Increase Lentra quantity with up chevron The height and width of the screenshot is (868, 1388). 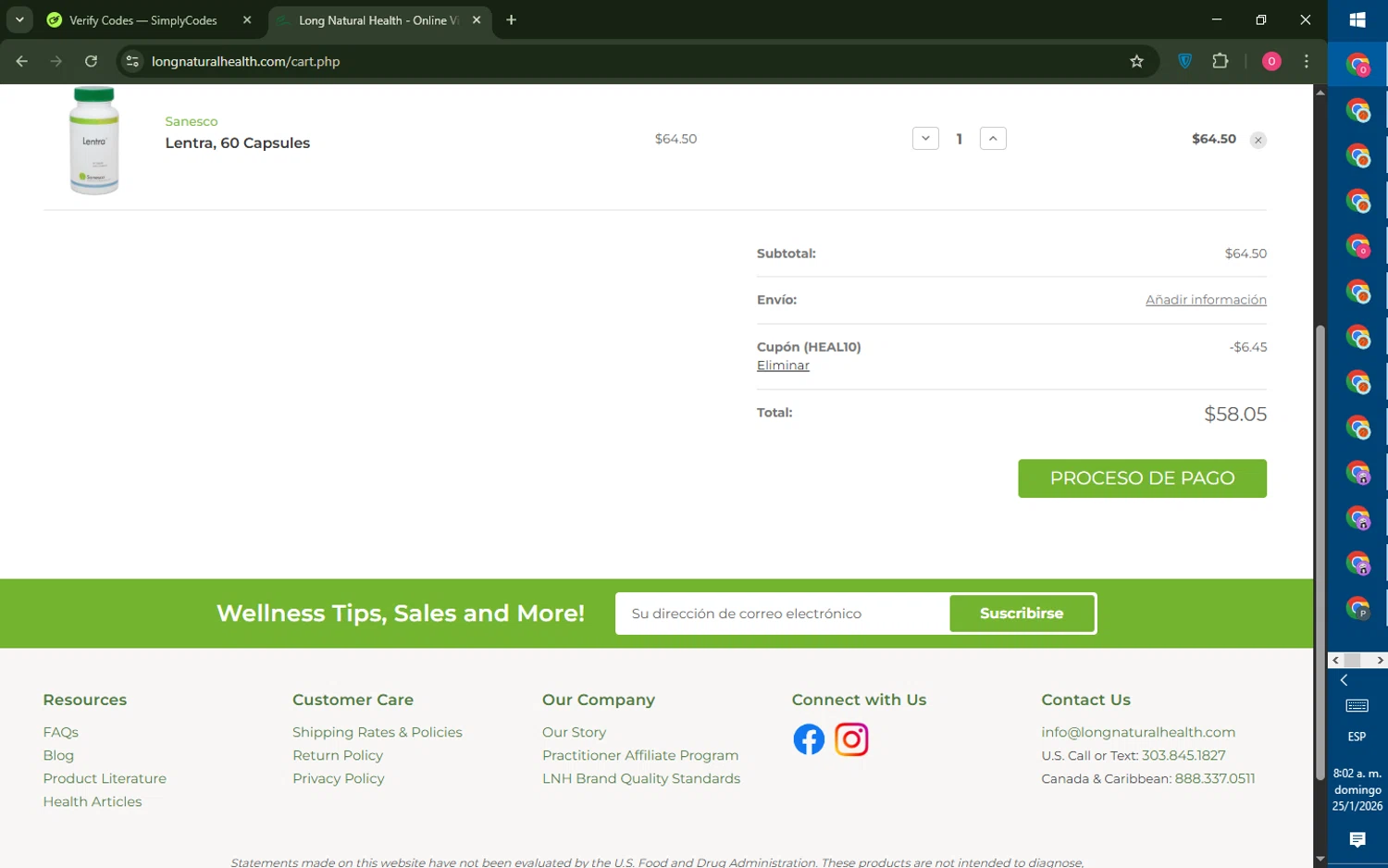pos(993,138)
